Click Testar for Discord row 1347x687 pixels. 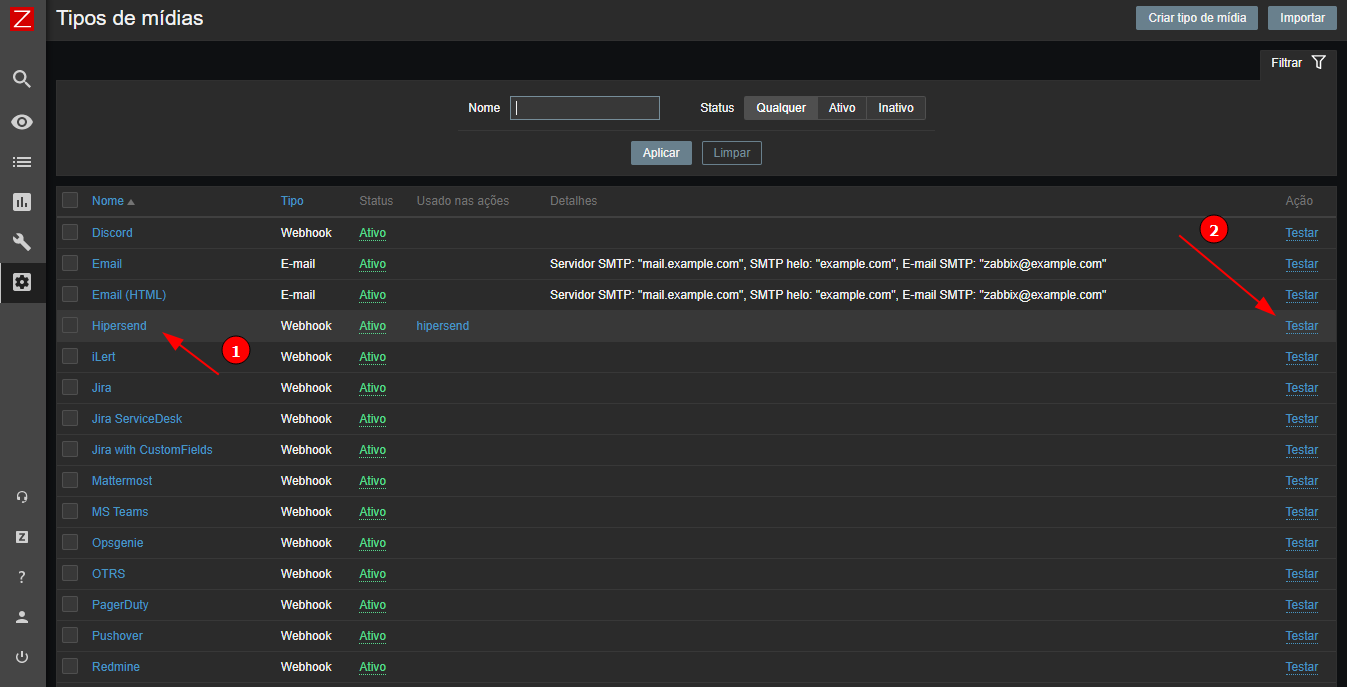pos(1302,233)
